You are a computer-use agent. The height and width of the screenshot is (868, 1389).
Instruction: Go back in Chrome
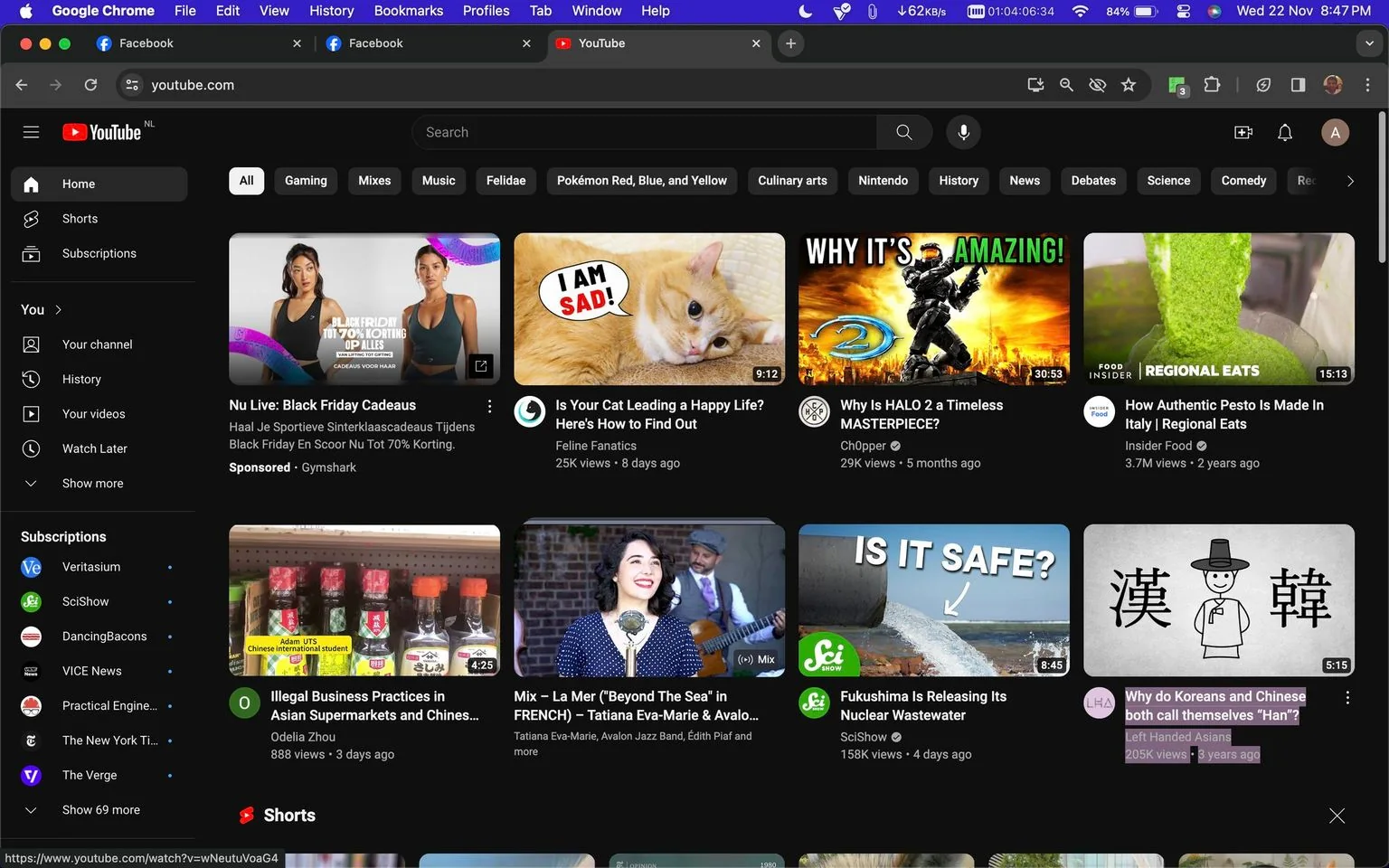pos(22,84)
